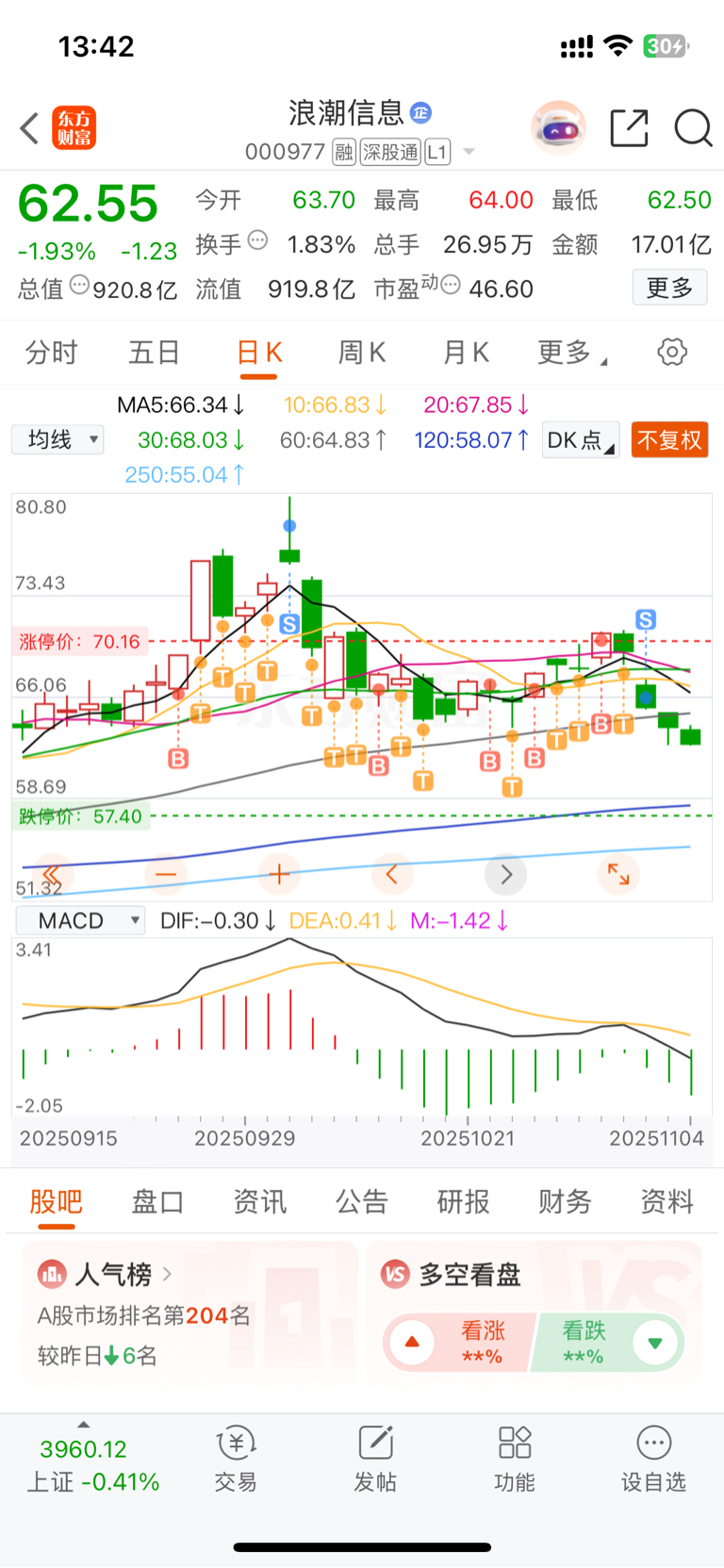Tap the 20250929 date label
The height and width of the screenshot is (1568, 724).
[x=244, y=1138]
